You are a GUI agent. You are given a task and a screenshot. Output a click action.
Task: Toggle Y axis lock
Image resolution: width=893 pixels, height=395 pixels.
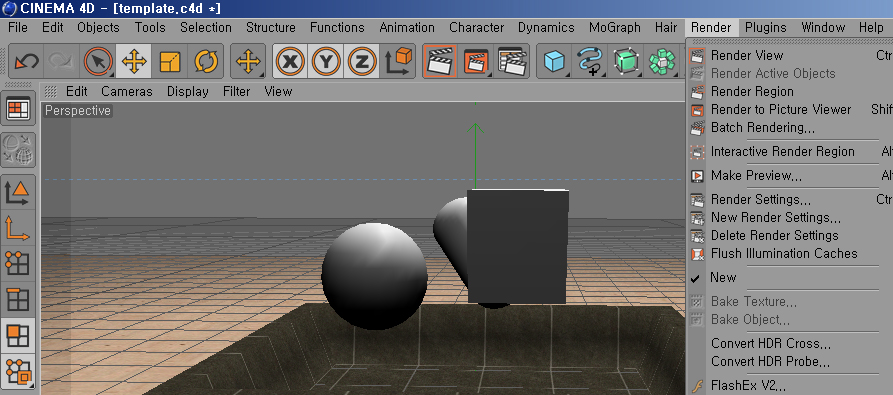(x=326, y=61)
